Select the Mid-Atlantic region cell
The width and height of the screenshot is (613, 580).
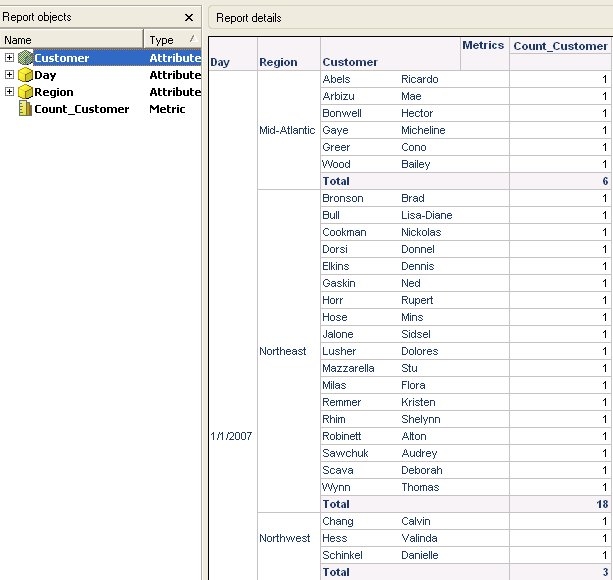[x=287, y=130]
